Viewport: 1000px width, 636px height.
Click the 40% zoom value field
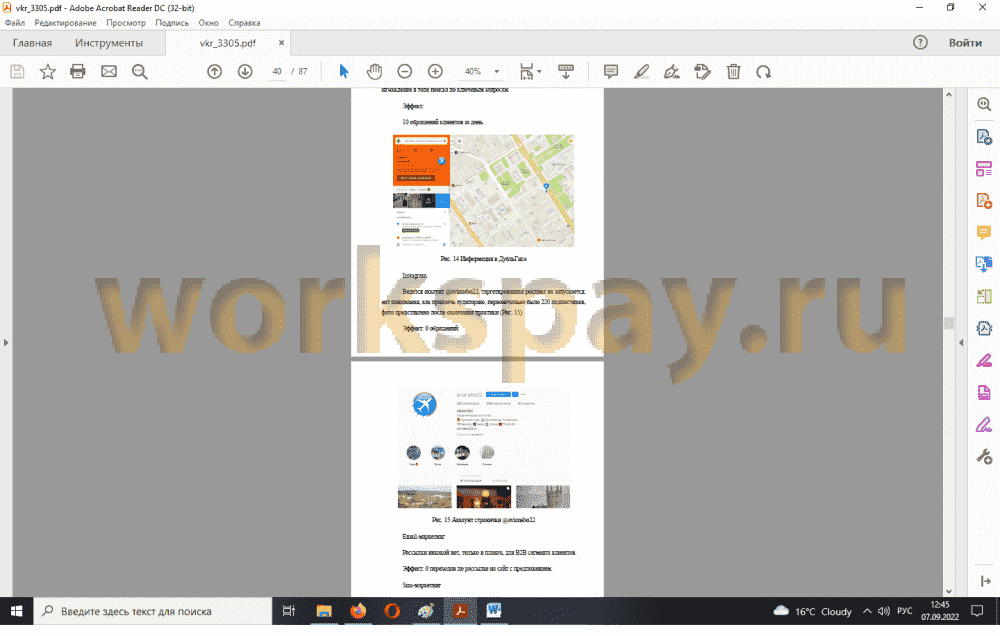pyautogui.click(x=473, y=71)
